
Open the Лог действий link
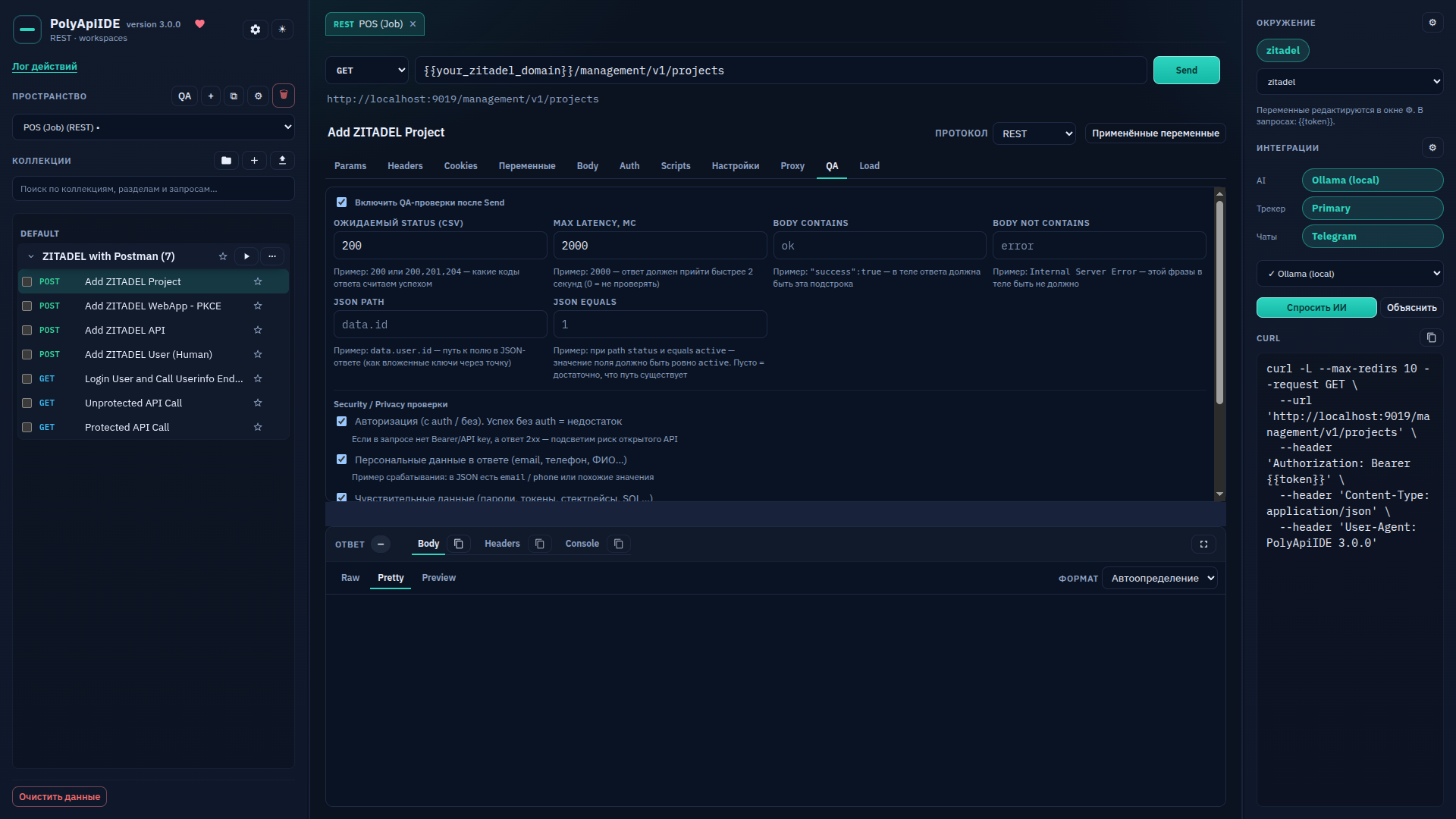[x=45, y=66]
